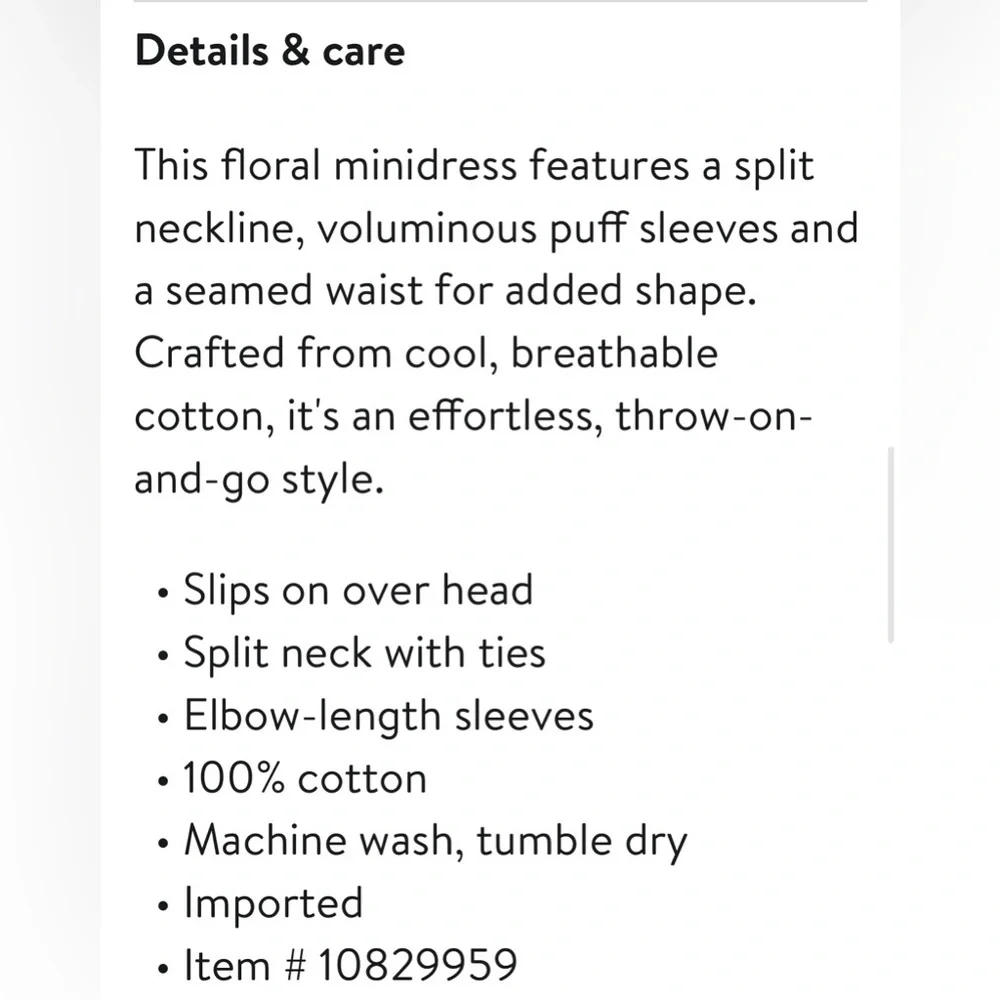Viewport: 1000px width, 1000px height.
Task: Click the "tumble dry" text
Action: pos(582,842)
